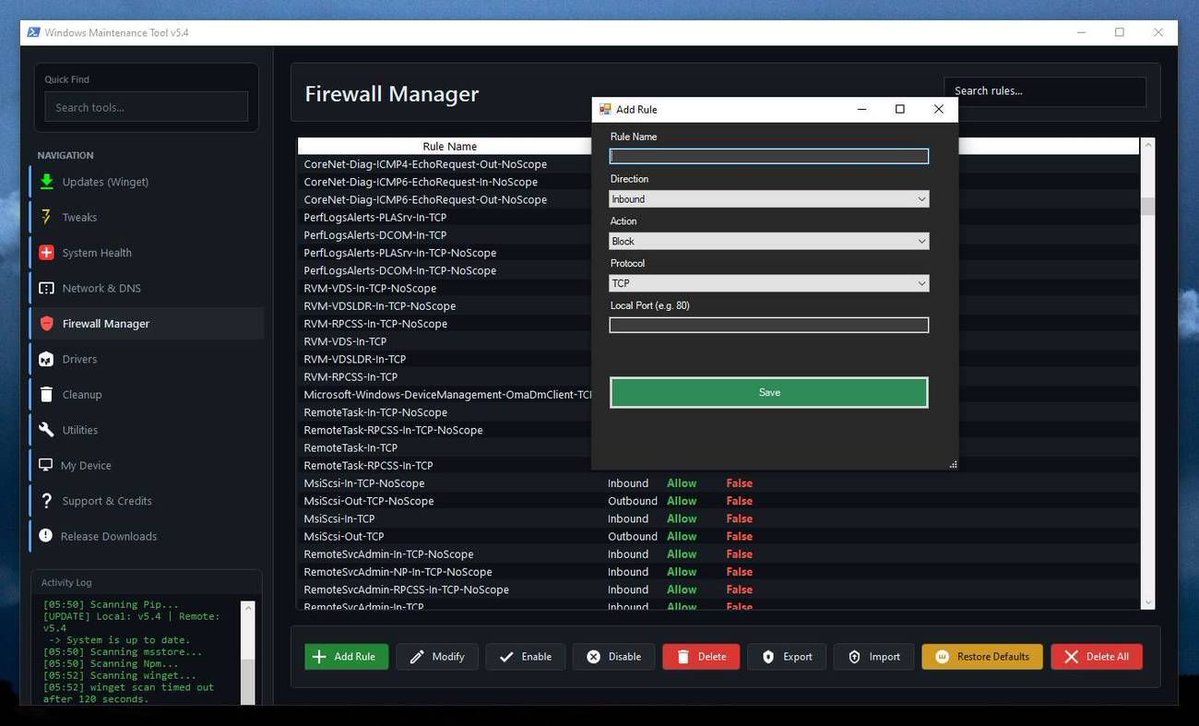1199x726 pixels.
Task: Click the System Health red cross icon
Action: (47, 252)
